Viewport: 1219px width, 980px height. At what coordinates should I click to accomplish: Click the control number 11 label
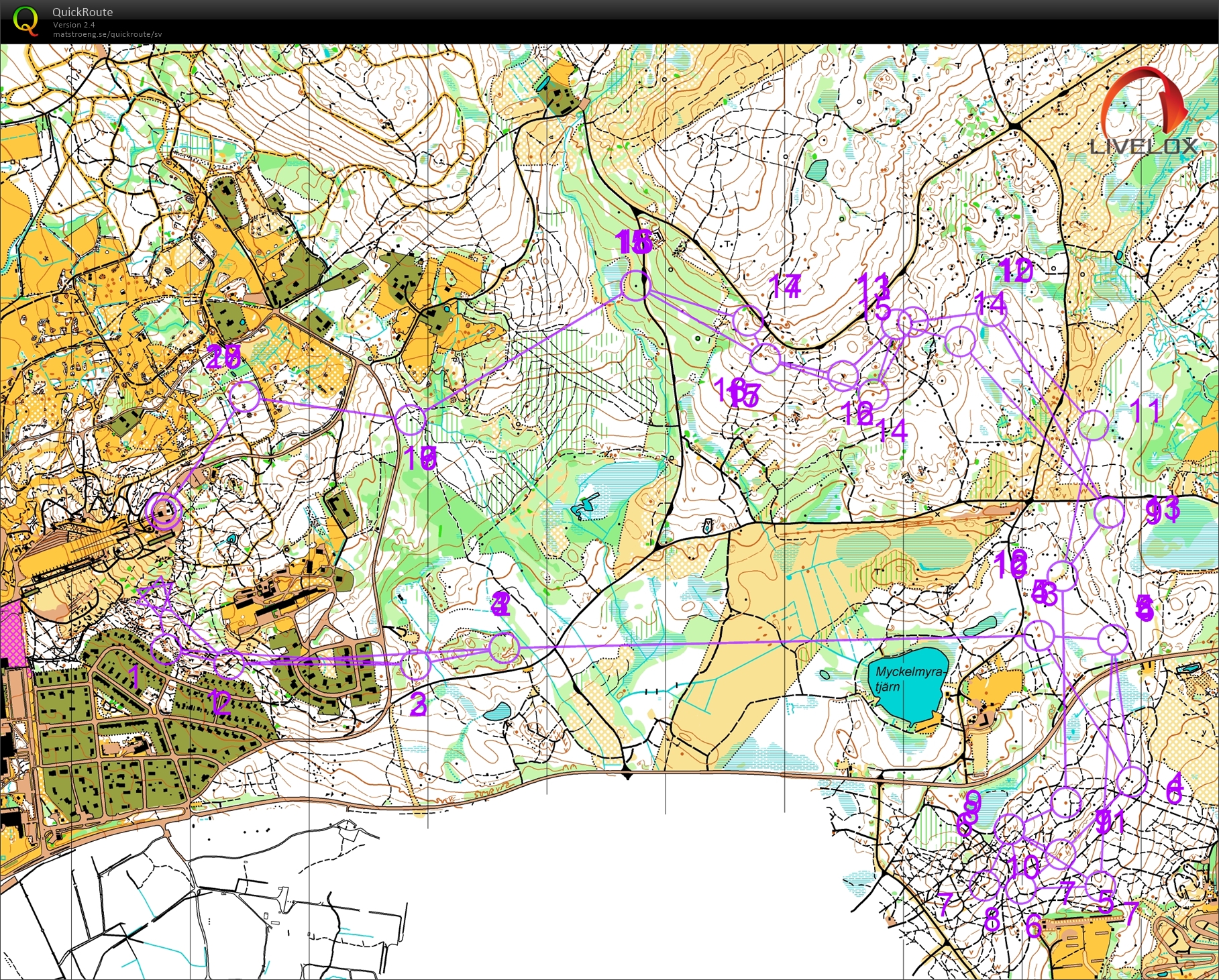tap(1145, 411)
